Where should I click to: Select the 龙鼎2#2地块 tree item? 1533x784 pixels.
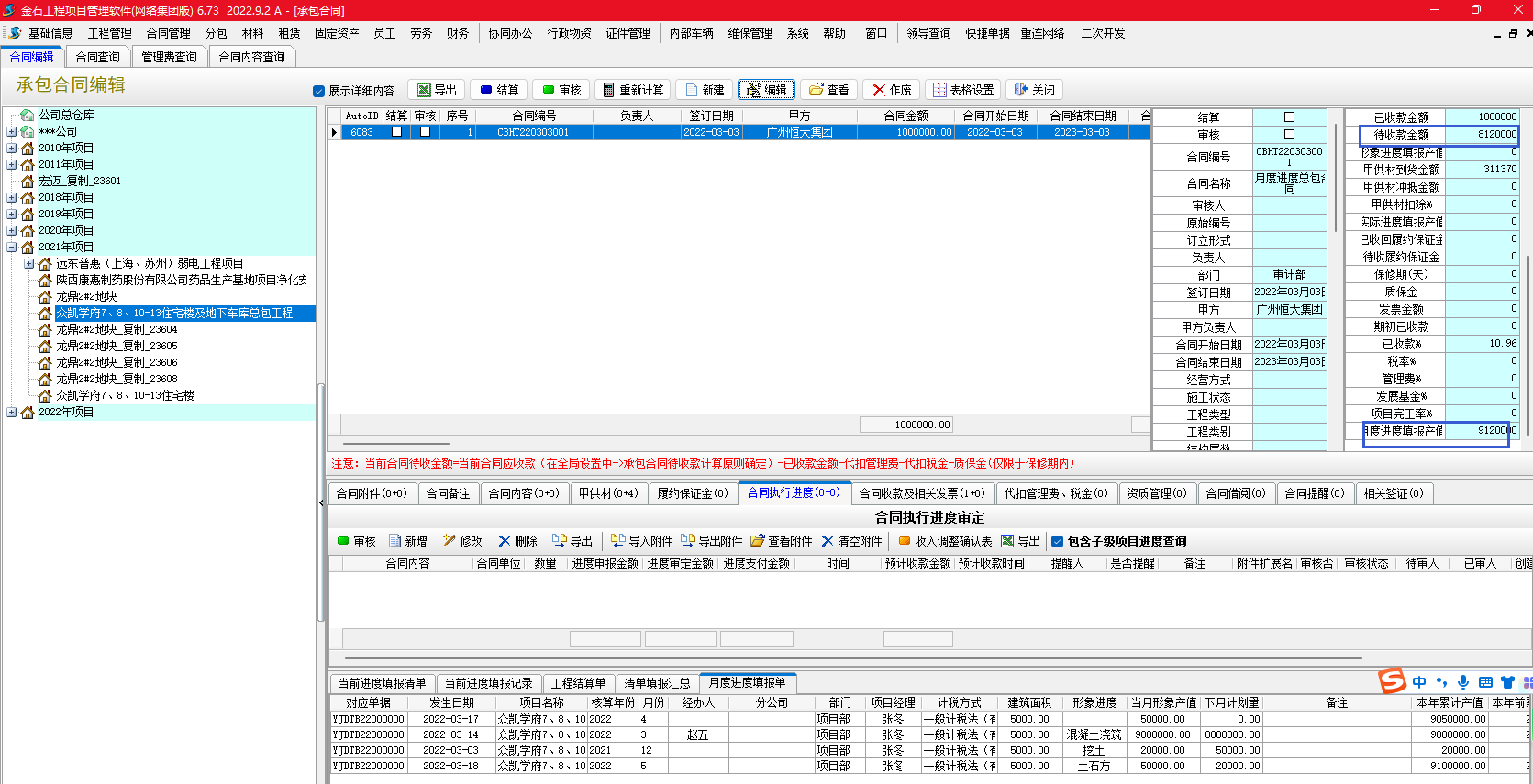click(x=86, y=297)
